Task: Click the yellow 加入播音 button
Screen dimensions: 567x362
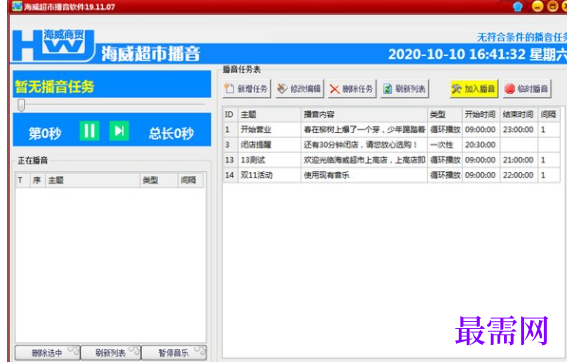Action: coord(474,89)
